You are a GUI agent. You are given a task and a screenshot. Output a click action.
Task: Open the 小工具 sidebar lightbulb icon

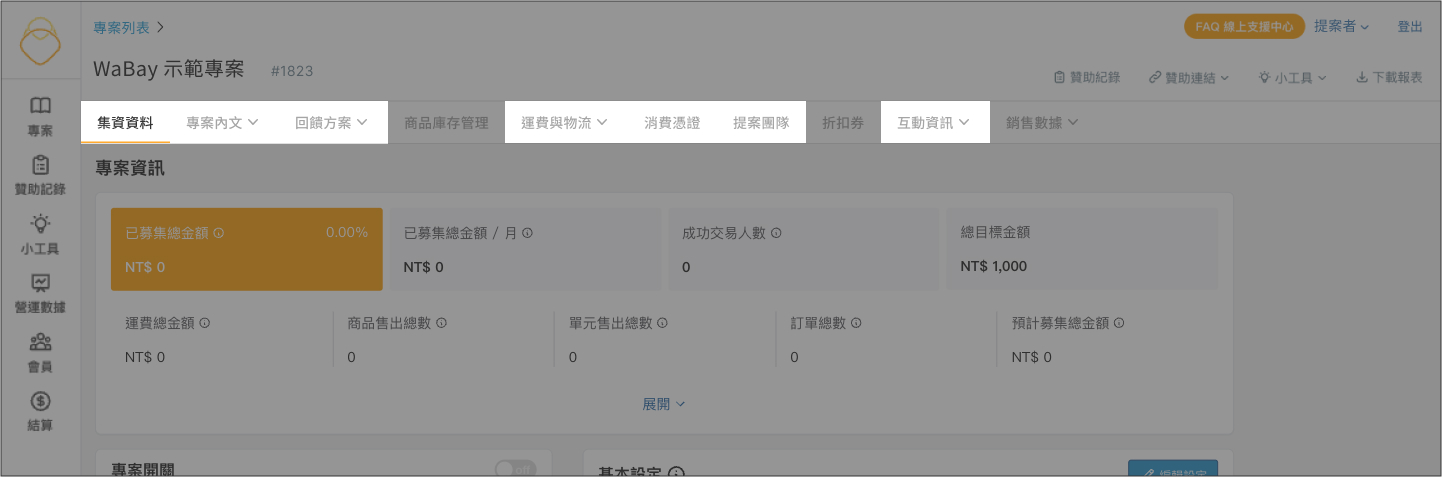40,223
